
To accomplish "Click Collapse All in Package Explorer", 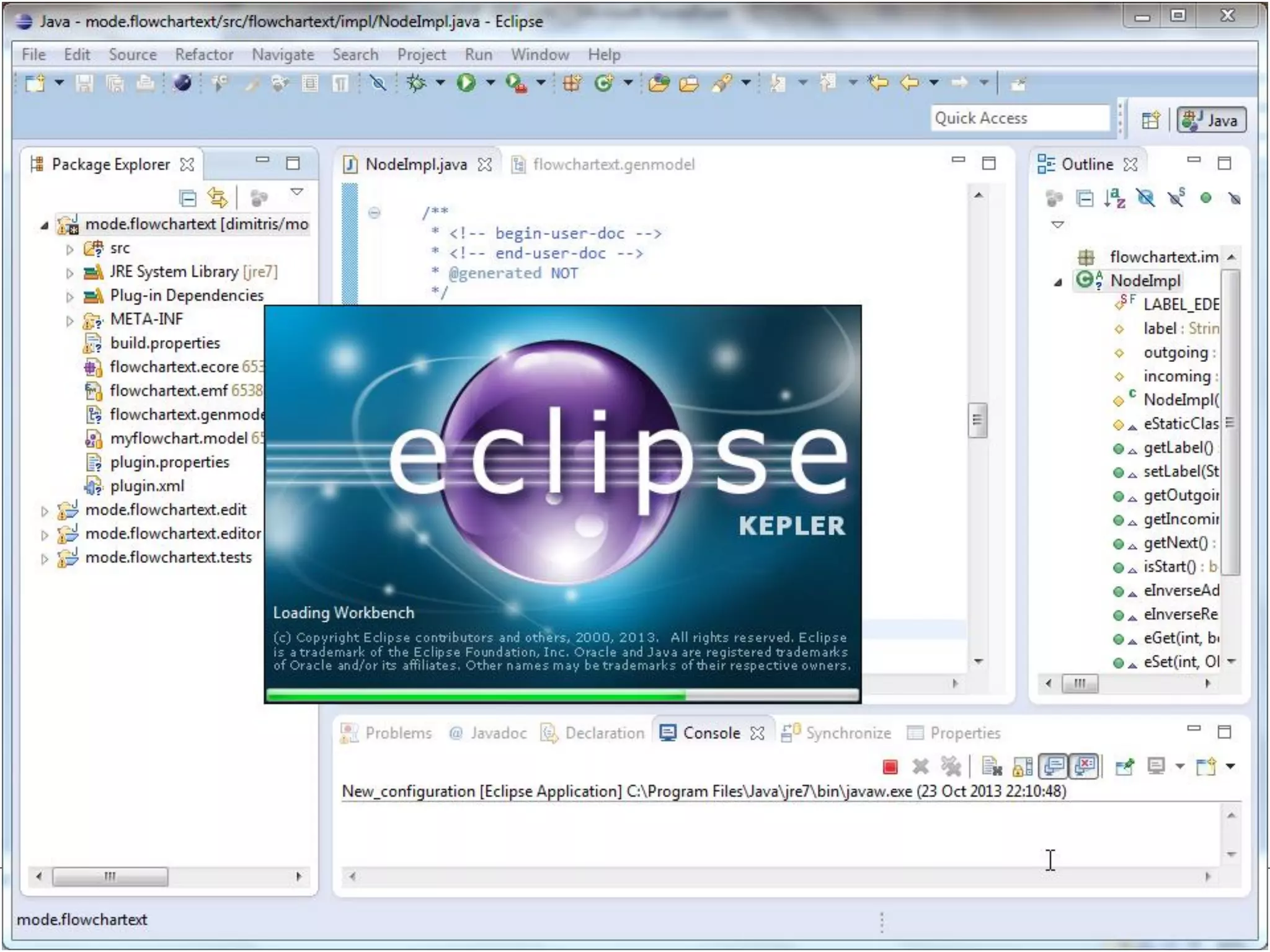I will (187, 198).
